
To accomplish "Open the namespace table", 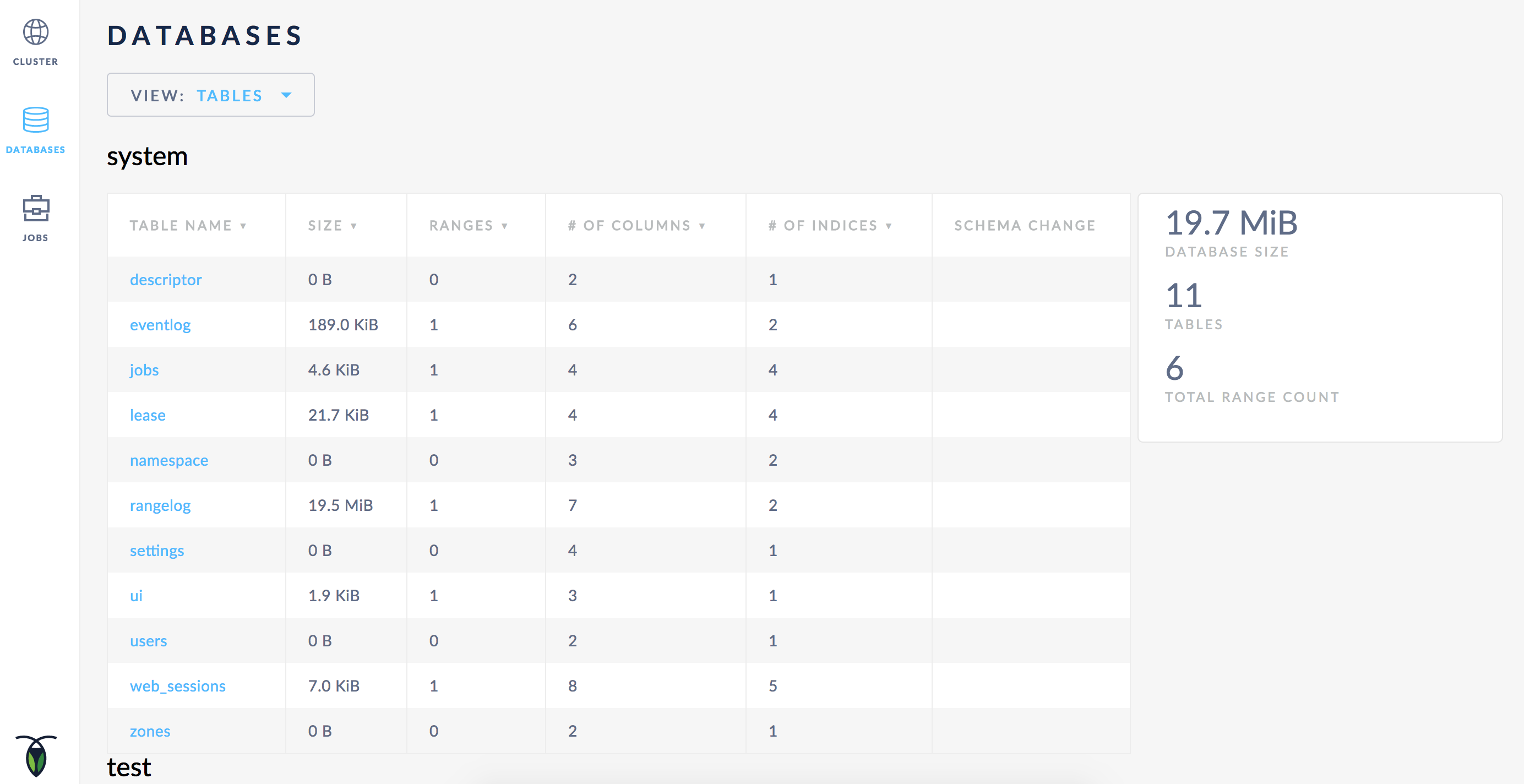I will click(x=168, y=460).
